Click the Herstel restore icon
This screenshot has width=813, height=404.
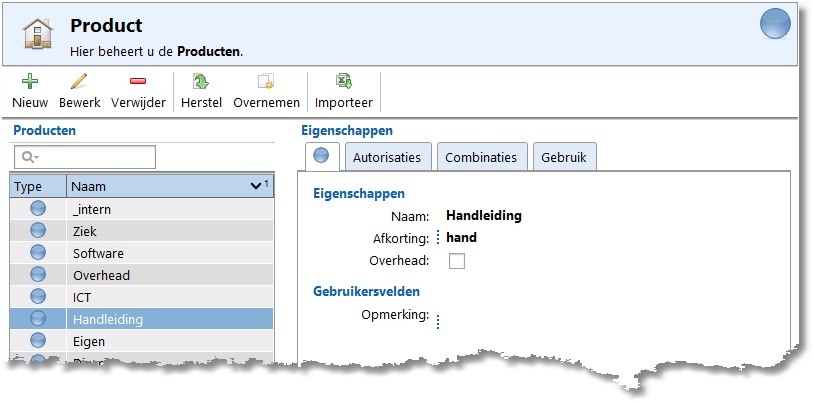[201, 83]
